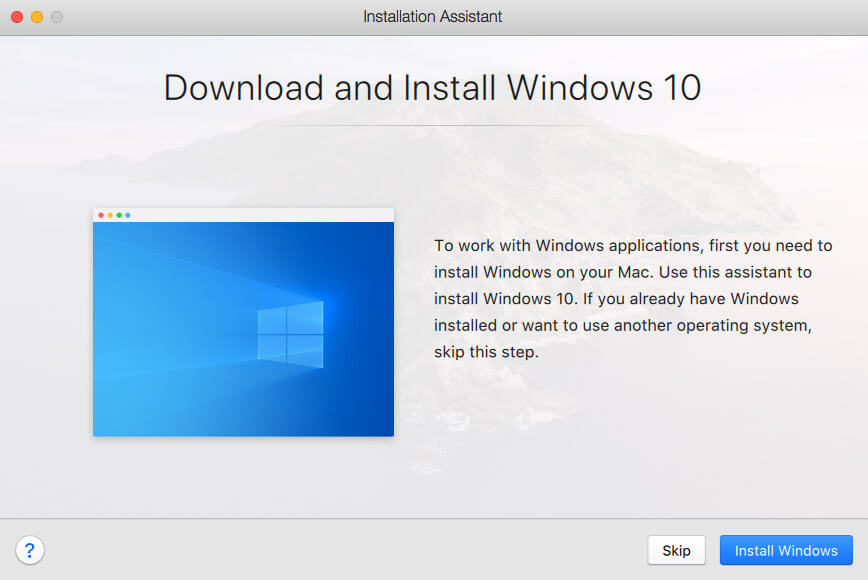Click the Install Windows button
Image resolution: width=868 pixels, height=580 pixels.
(786, 550)
